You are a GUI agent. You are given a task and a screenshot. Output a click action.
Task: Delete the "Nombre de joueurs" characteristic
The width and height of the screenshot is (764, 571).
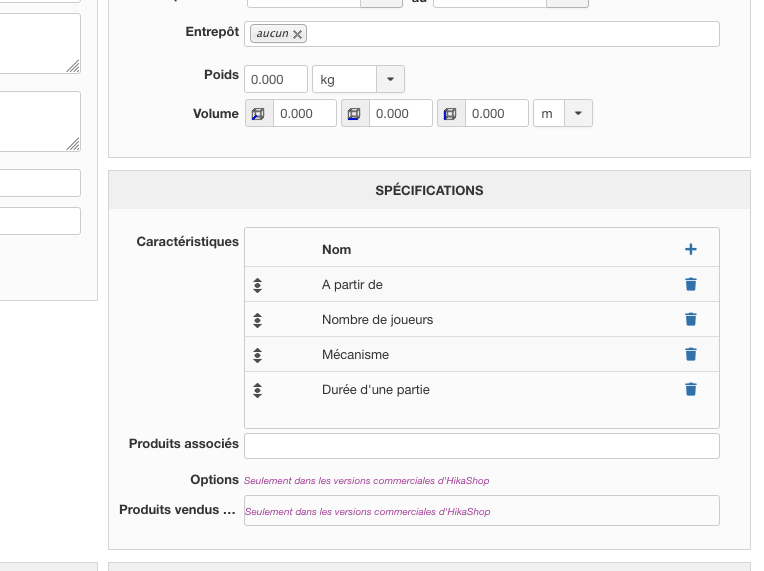coord(690,319)
